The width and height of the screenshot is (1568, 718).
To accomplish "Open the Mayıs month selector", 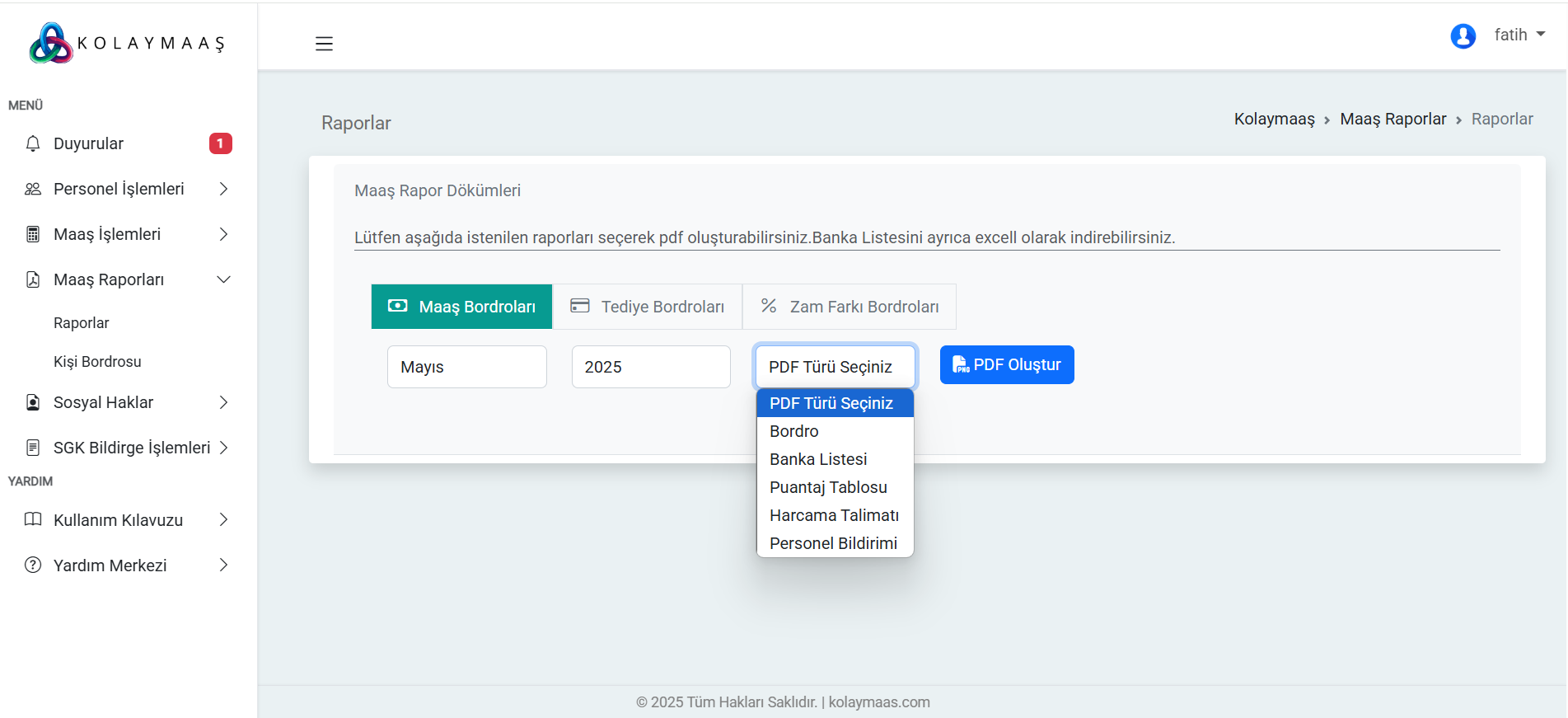I will tap(466, 367).
